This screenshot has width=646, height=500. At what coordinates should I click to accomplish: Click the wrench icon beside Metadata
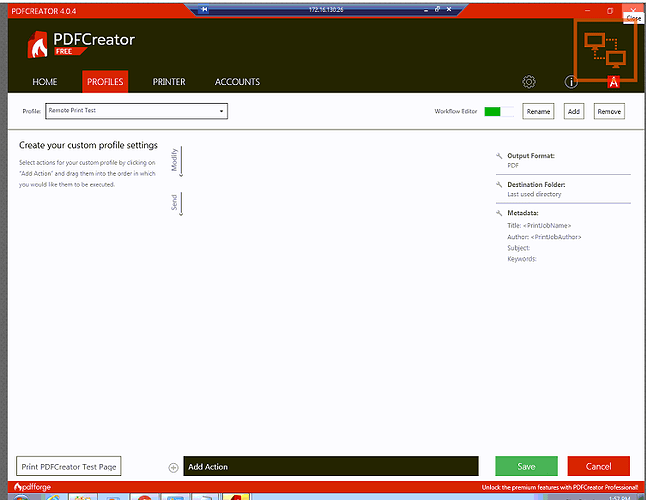(x=499, y=213)
